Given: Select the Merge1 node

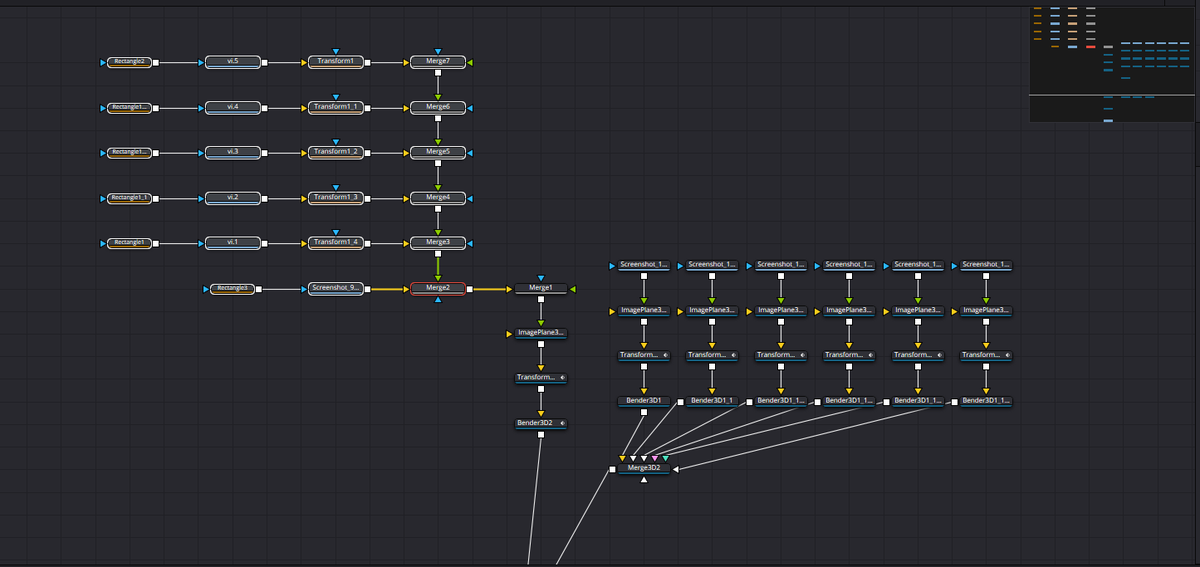Looking at the screenshot, I should pos(540,289).
